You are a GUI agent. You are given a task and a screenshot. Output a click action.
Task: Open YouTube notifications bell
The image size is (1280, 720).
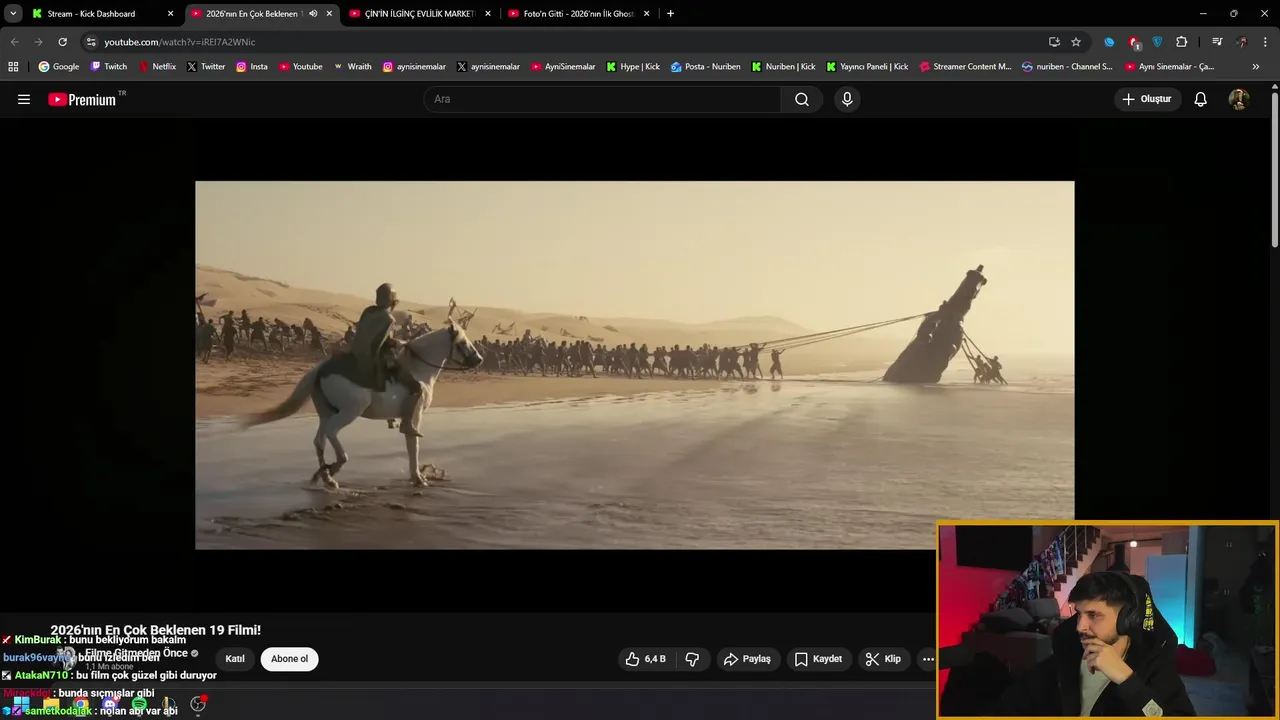1201,99
